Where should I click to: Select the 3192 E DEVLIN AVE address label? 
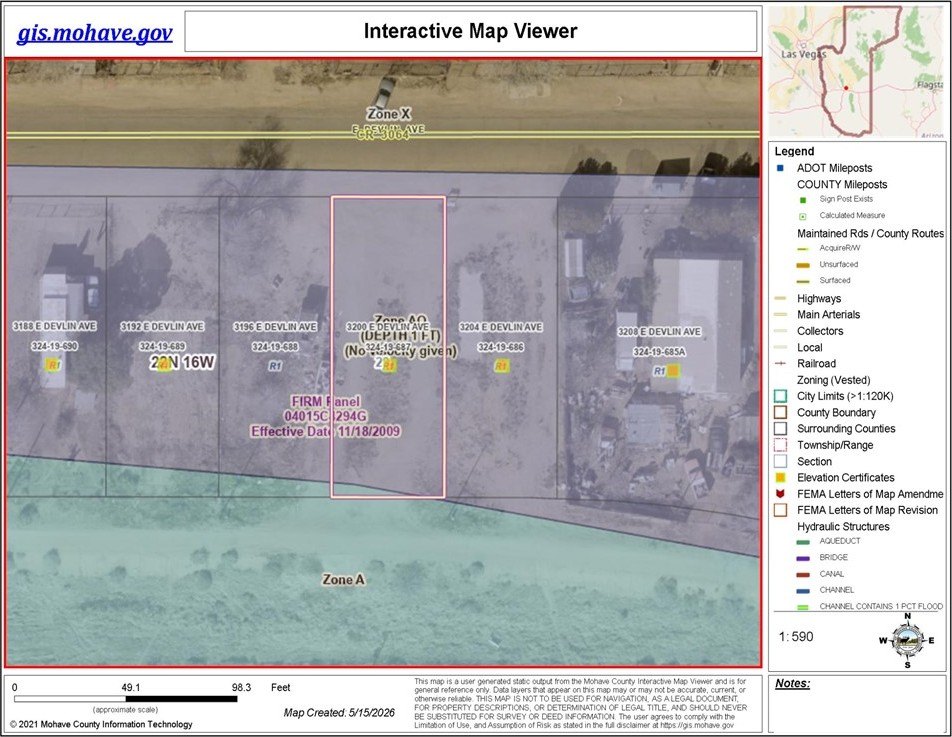tap(162, 327)
